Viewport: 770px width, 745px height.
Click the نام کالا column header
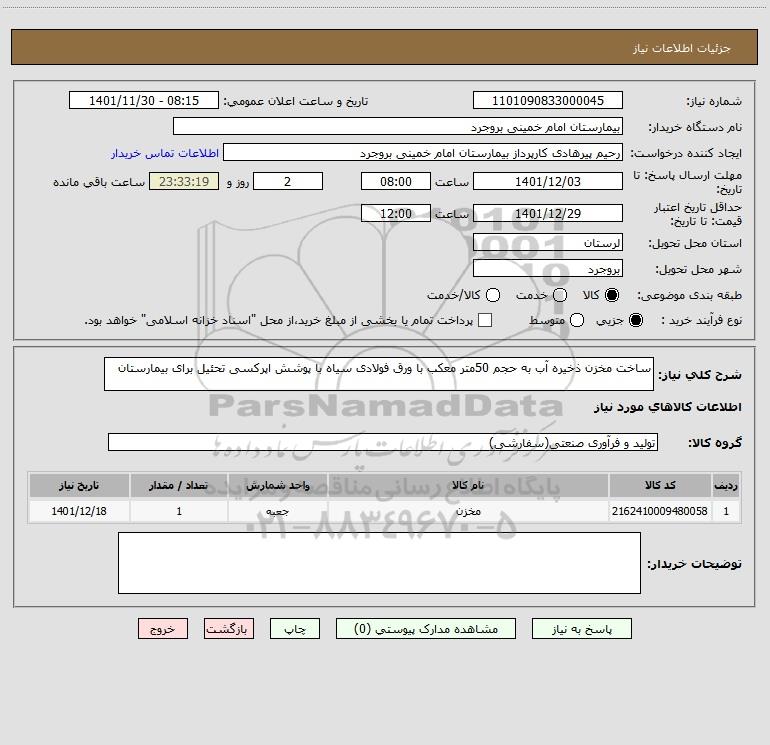coord(468,485)
